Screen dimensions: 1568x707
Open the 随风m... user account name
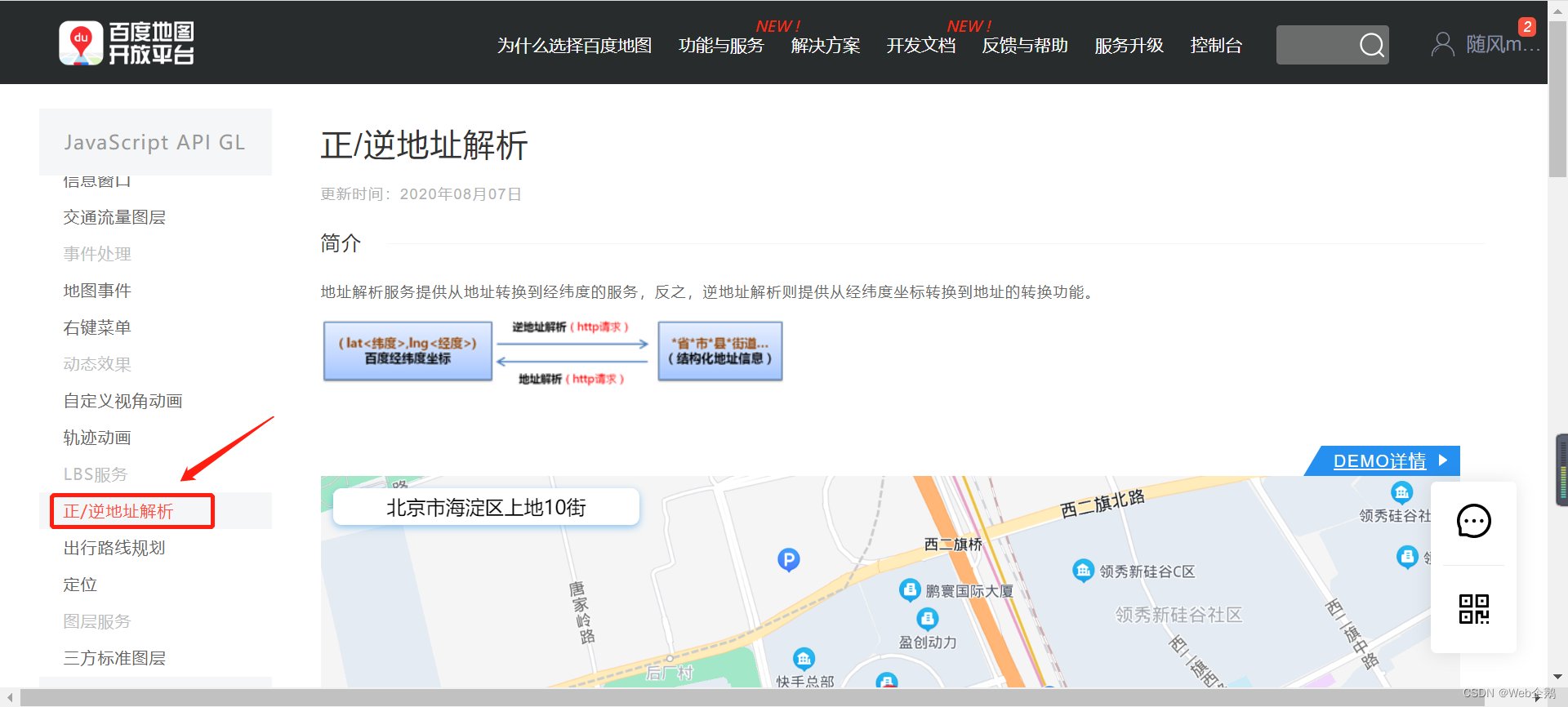pos(1503,45)
